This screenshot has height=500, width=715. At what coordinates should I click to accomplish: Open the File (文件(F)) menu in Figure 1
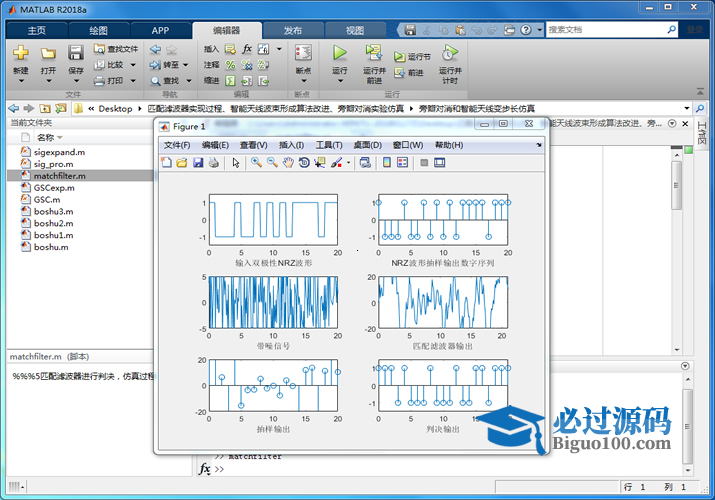click(x=177, y=145)
